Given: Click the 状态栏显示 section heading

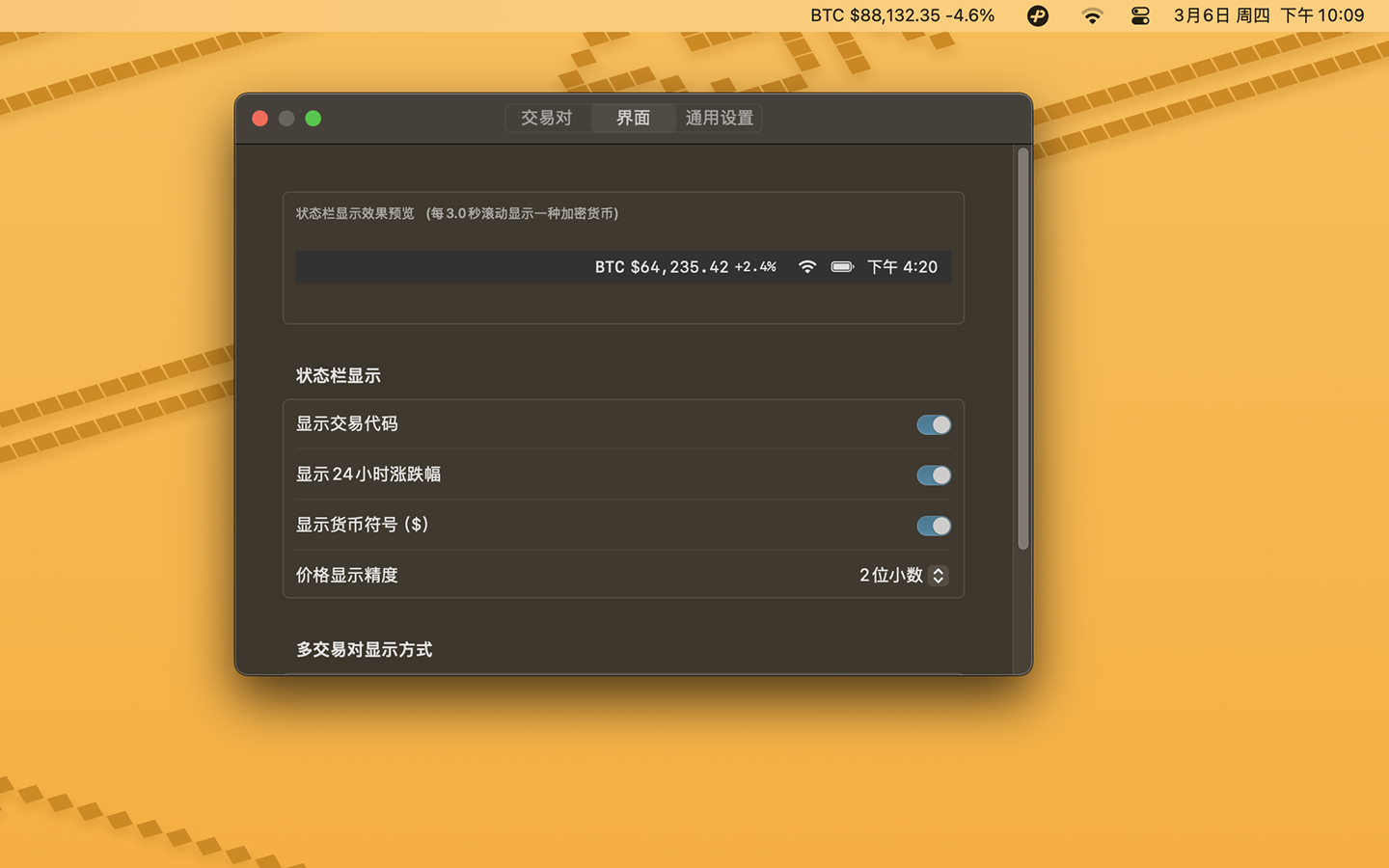Looking at the screenshot, I should [339, 376].
